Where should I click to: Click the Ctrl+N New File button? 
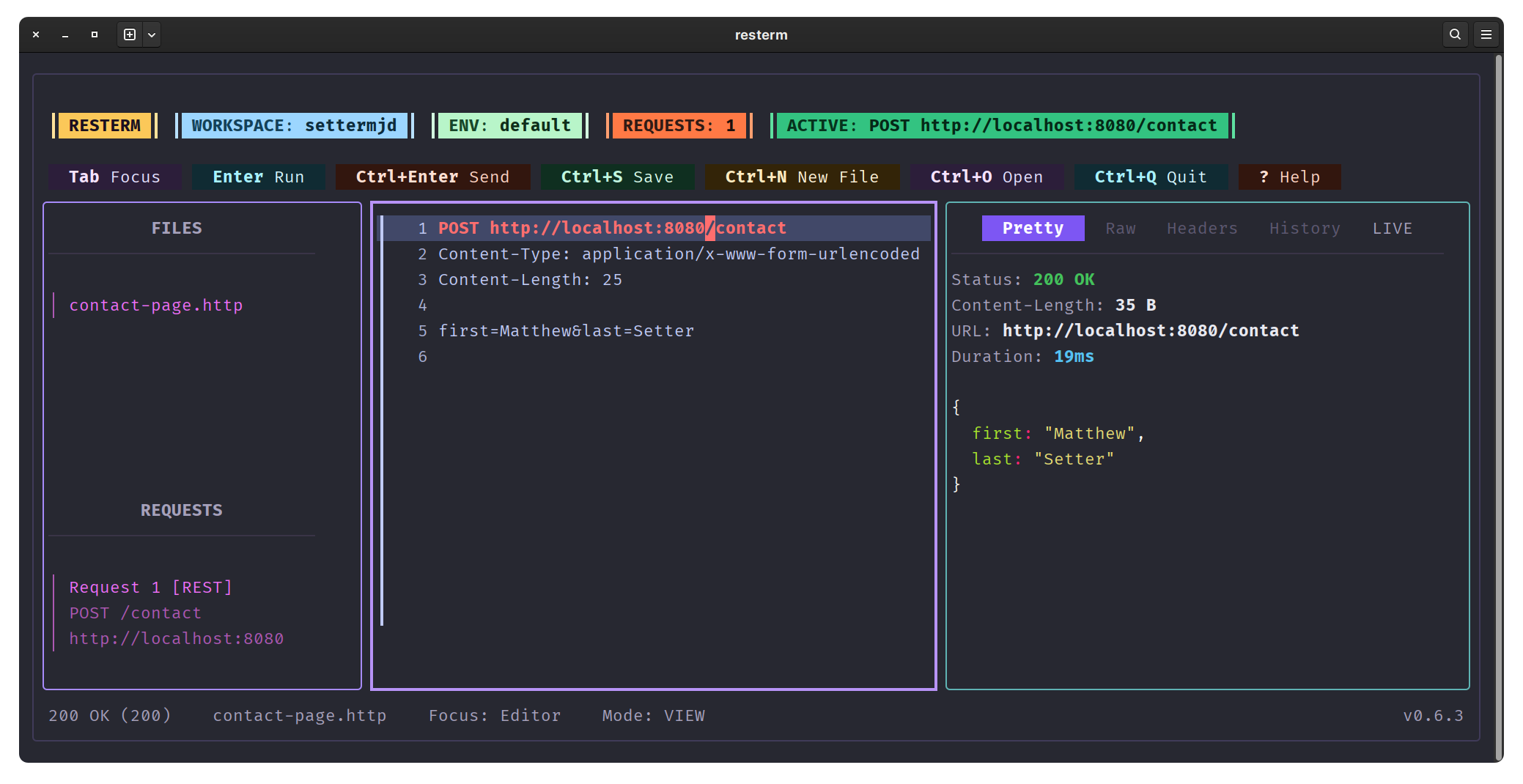tap(802, 177)
